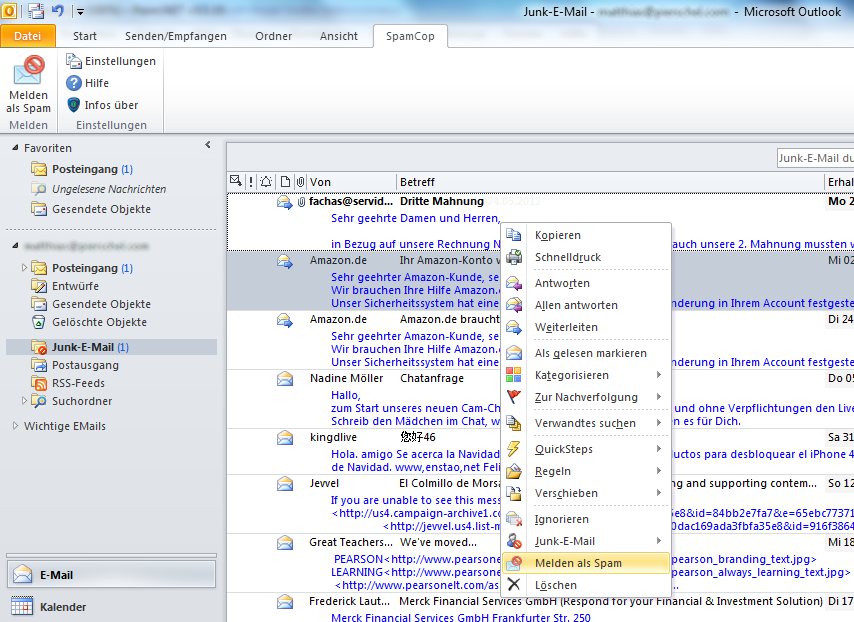Screen dimensions: 854x622
Task: Open Infos über SpamCop
Action: click(102, 105)
